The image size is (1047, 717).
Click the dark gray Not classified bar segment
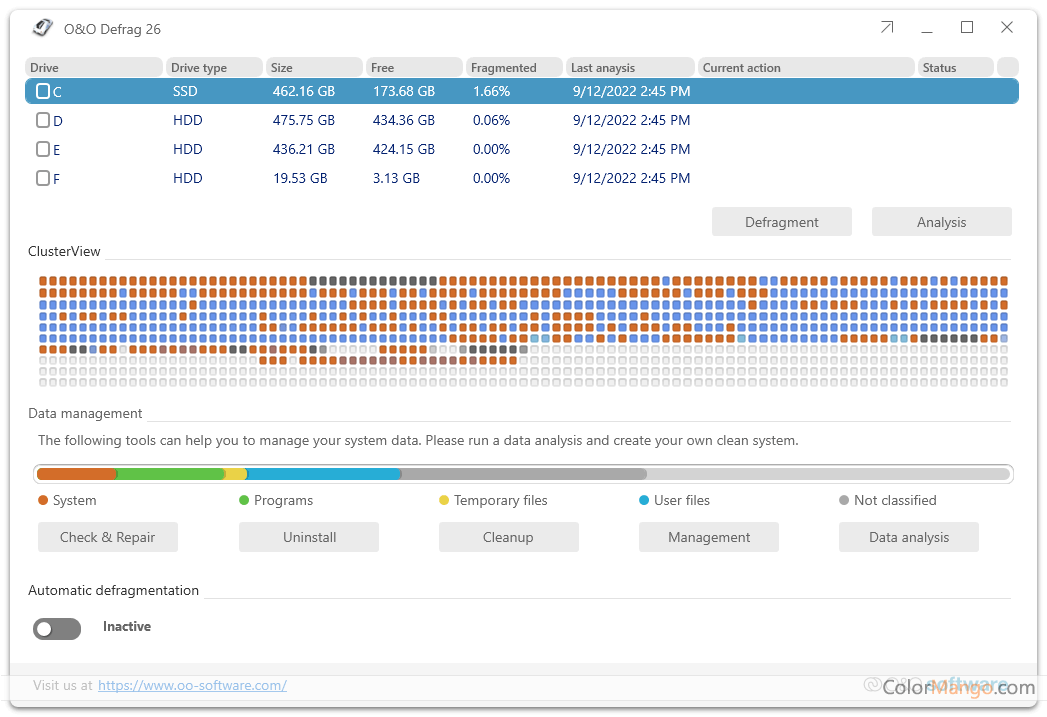[x=524, y=474]
